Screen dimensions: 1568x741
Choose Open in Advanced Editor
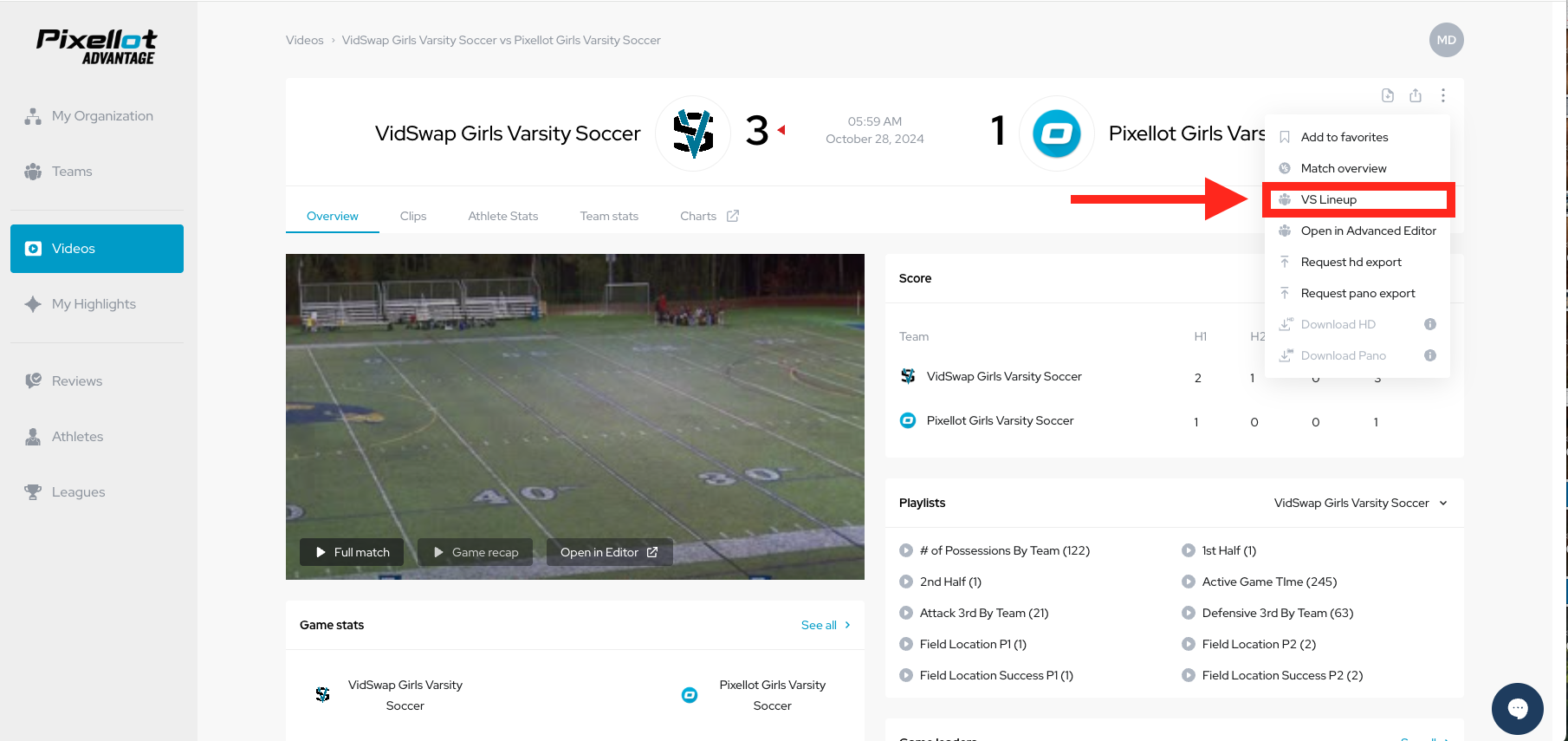point(1357,231)
